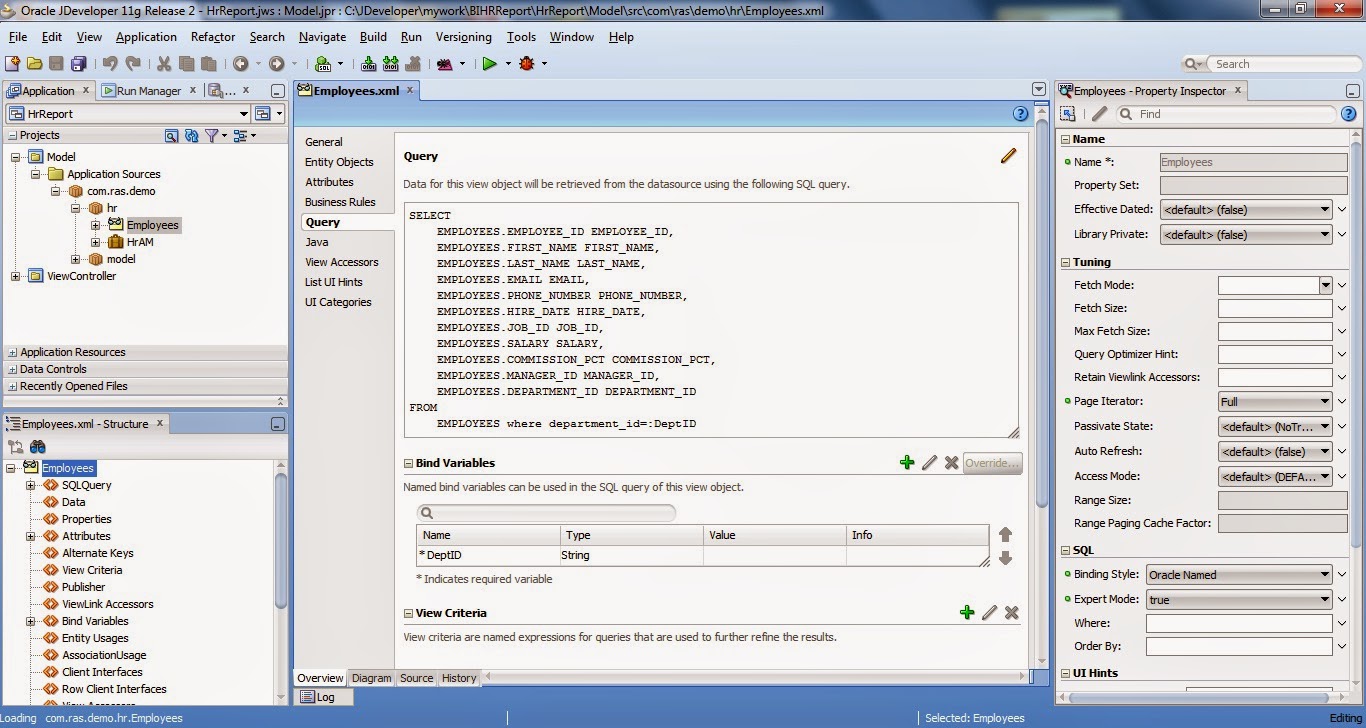1366x728 pixels.
Task: Click the green Run toolbar icon
Action: 489,64
